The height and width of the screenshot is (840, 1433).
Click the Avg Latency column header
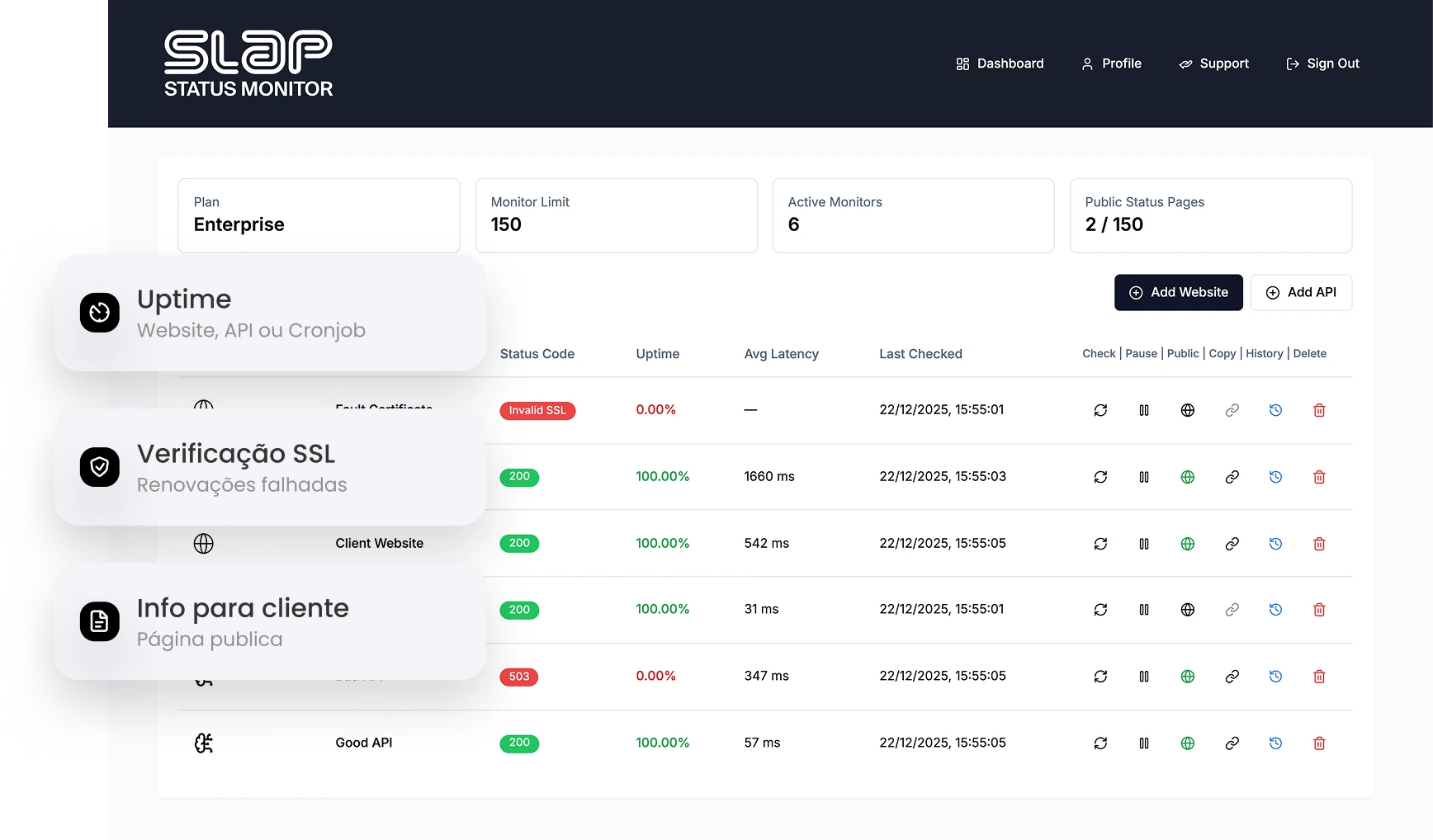781,354
